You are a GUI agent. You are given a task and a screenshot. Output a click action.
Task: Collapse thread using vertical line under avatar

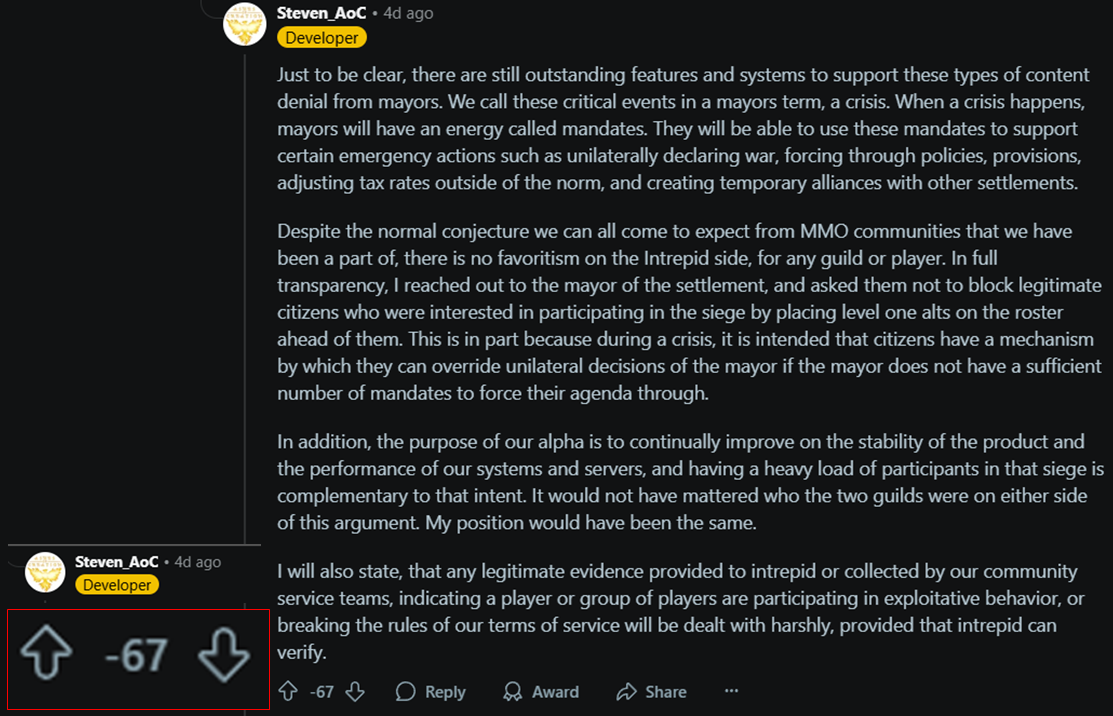coord(245,300)
